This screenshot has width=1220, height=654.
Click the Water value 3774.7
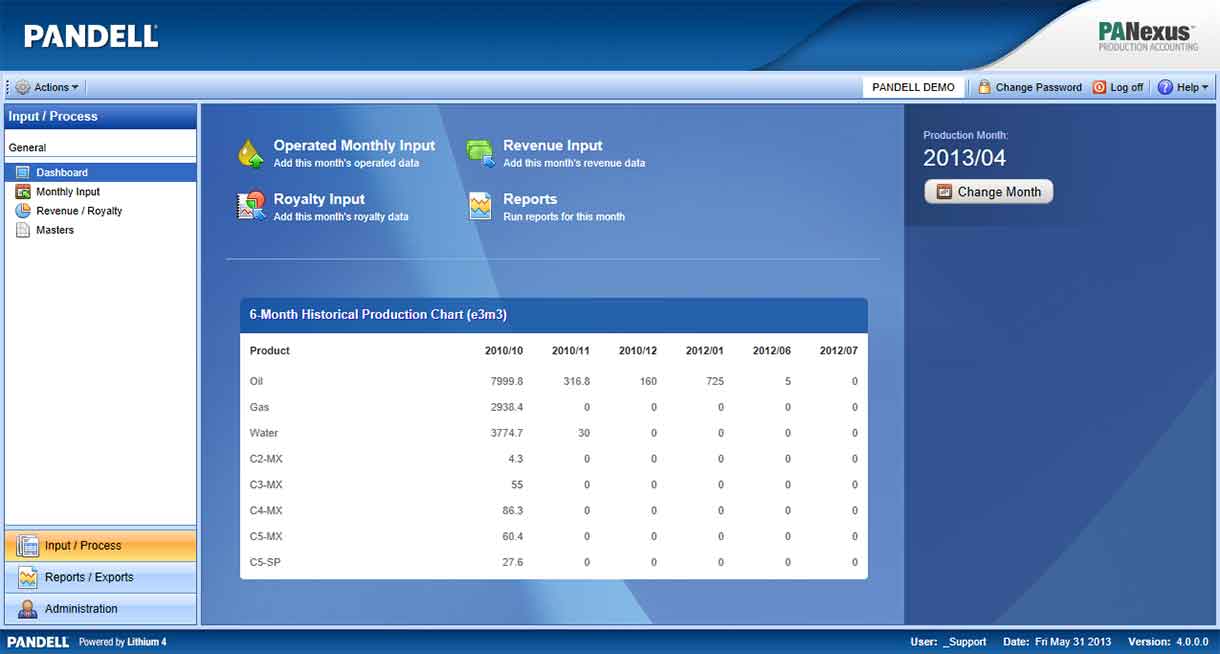pos(507,433)
